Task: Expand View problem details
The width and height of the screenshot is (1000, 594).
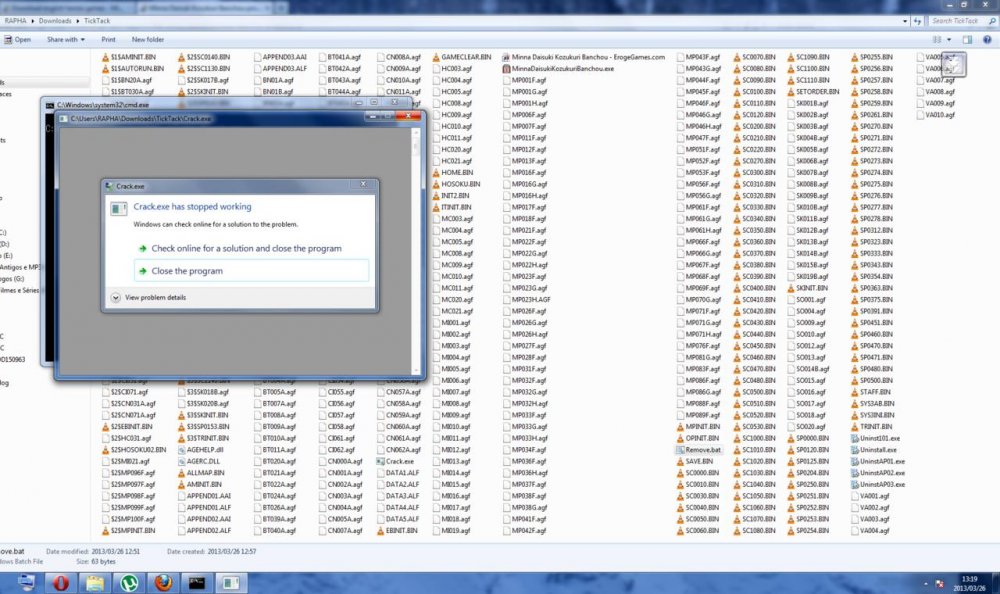Action: (x=148, y=297)
